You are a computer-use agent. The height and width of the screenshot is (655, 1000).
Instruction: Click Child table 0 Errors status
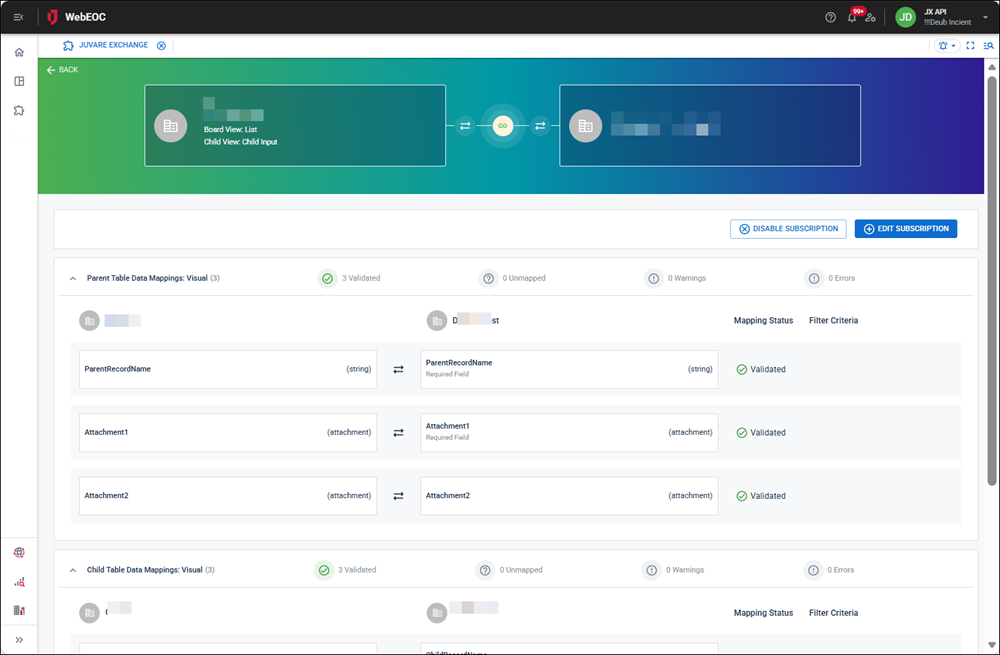pyautogui.click(x=829, y=570)
